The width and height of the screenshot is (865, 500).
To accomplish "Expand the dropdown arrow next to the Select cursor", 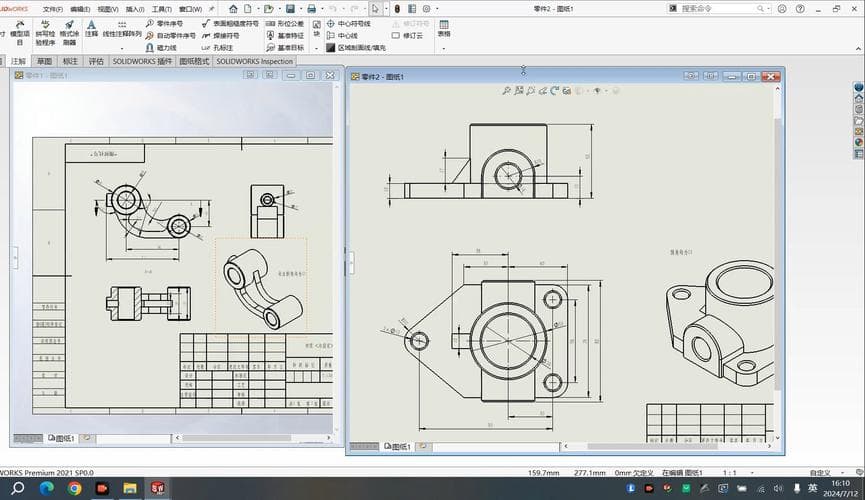I will 386,9.
